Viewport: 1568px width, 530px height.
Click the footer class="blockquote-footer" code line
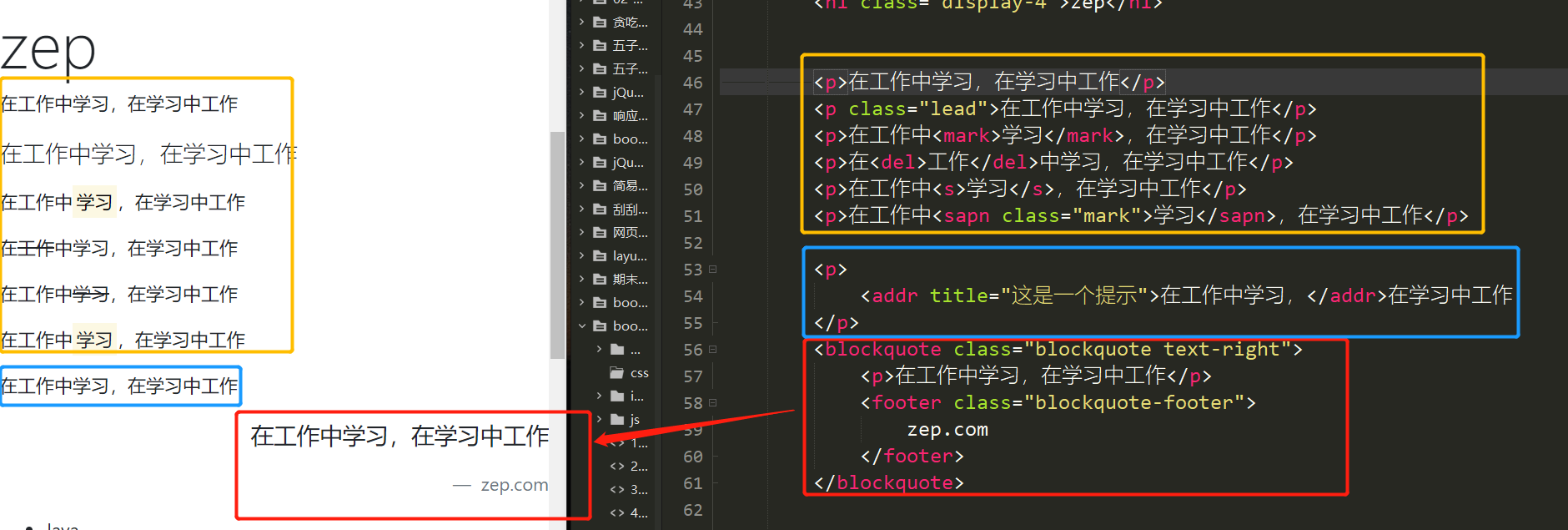[1058, 402]
